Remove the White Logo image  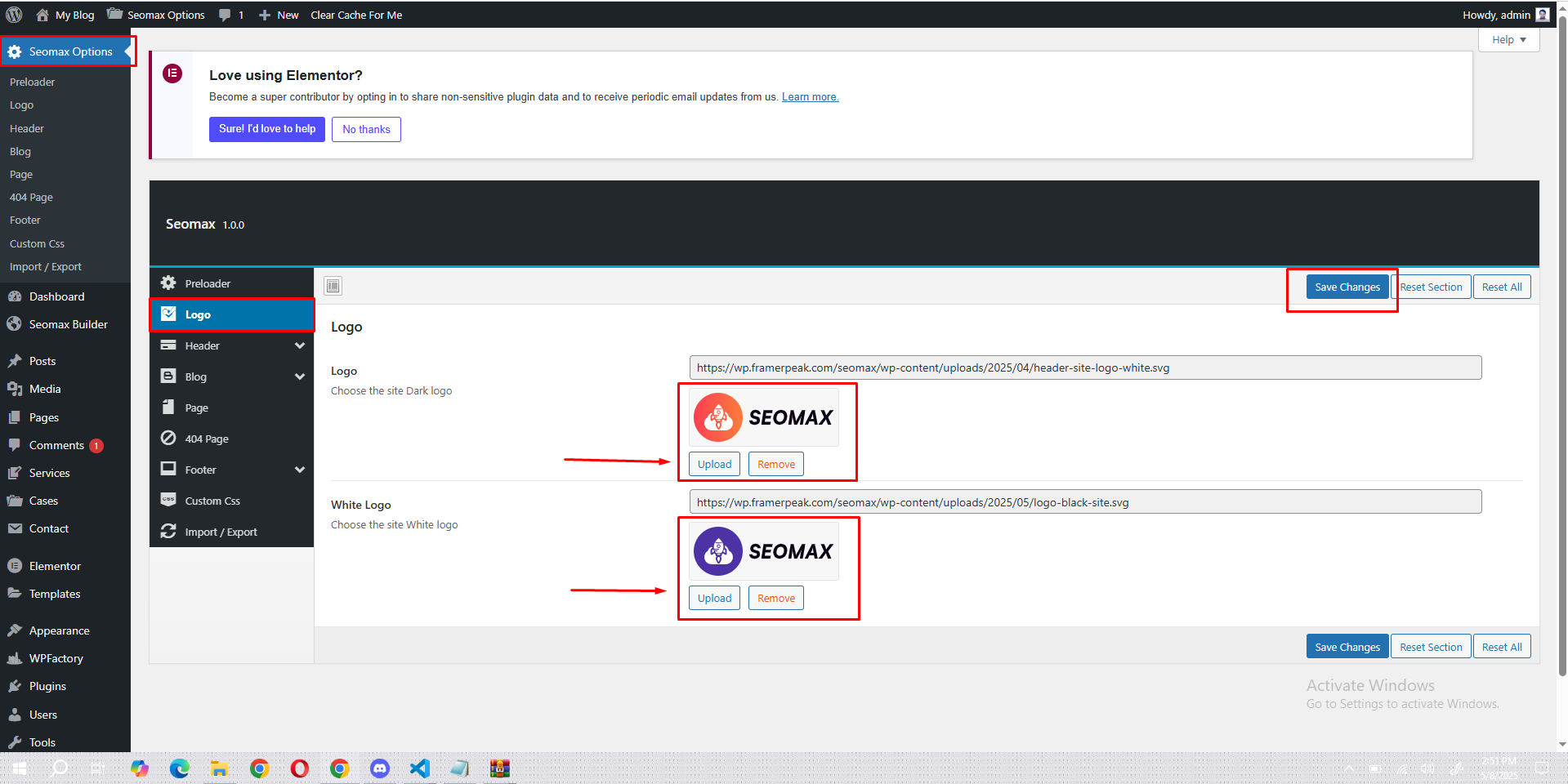click(x=775, y=598)
